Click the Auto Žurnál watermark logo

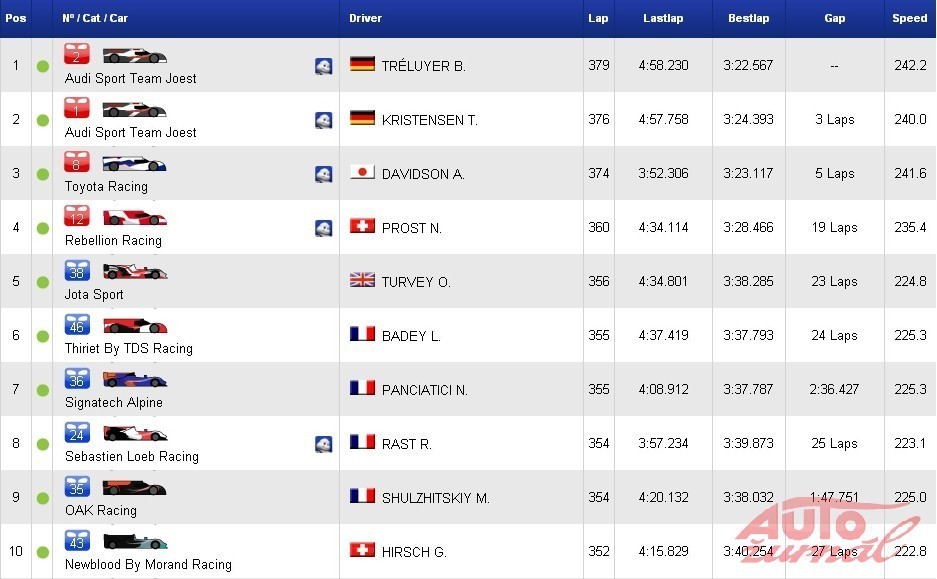pos(826,529)
